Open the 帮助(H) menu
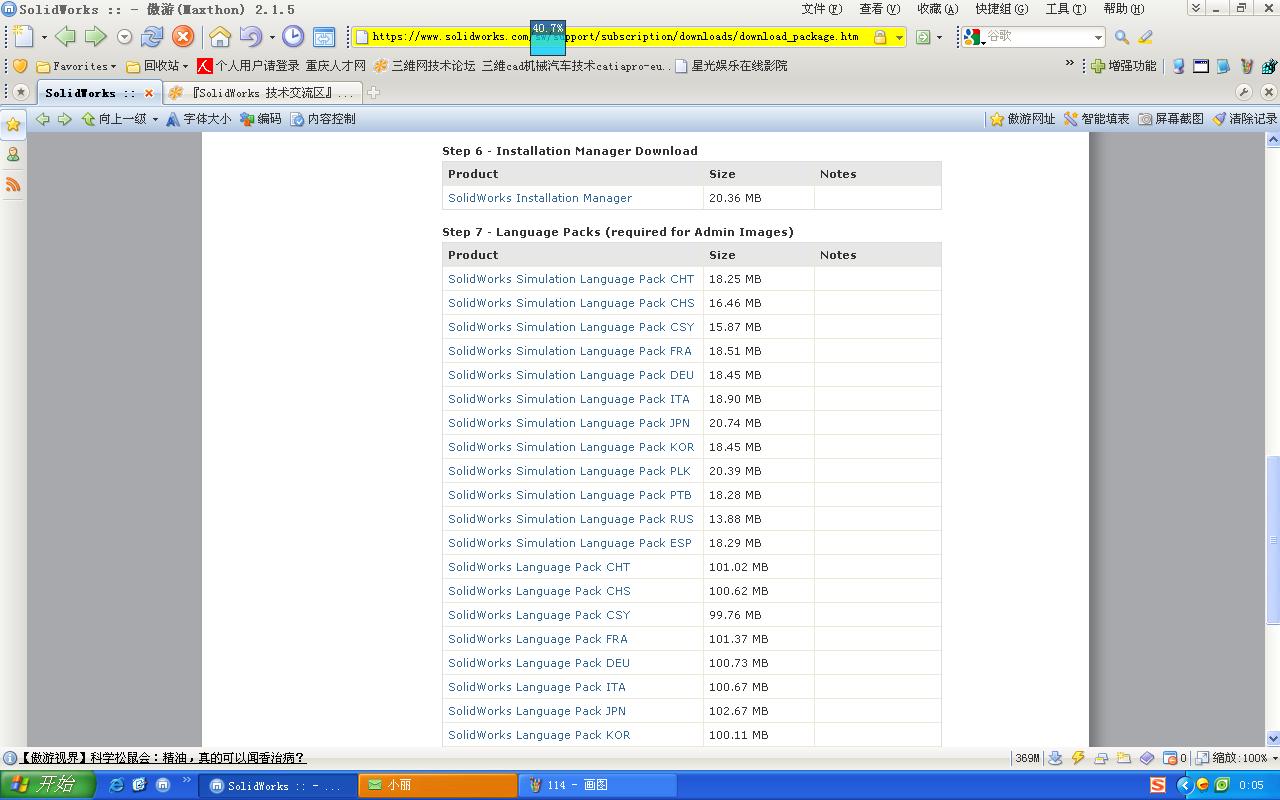Screen dimensions: 1280x800 1124,9
